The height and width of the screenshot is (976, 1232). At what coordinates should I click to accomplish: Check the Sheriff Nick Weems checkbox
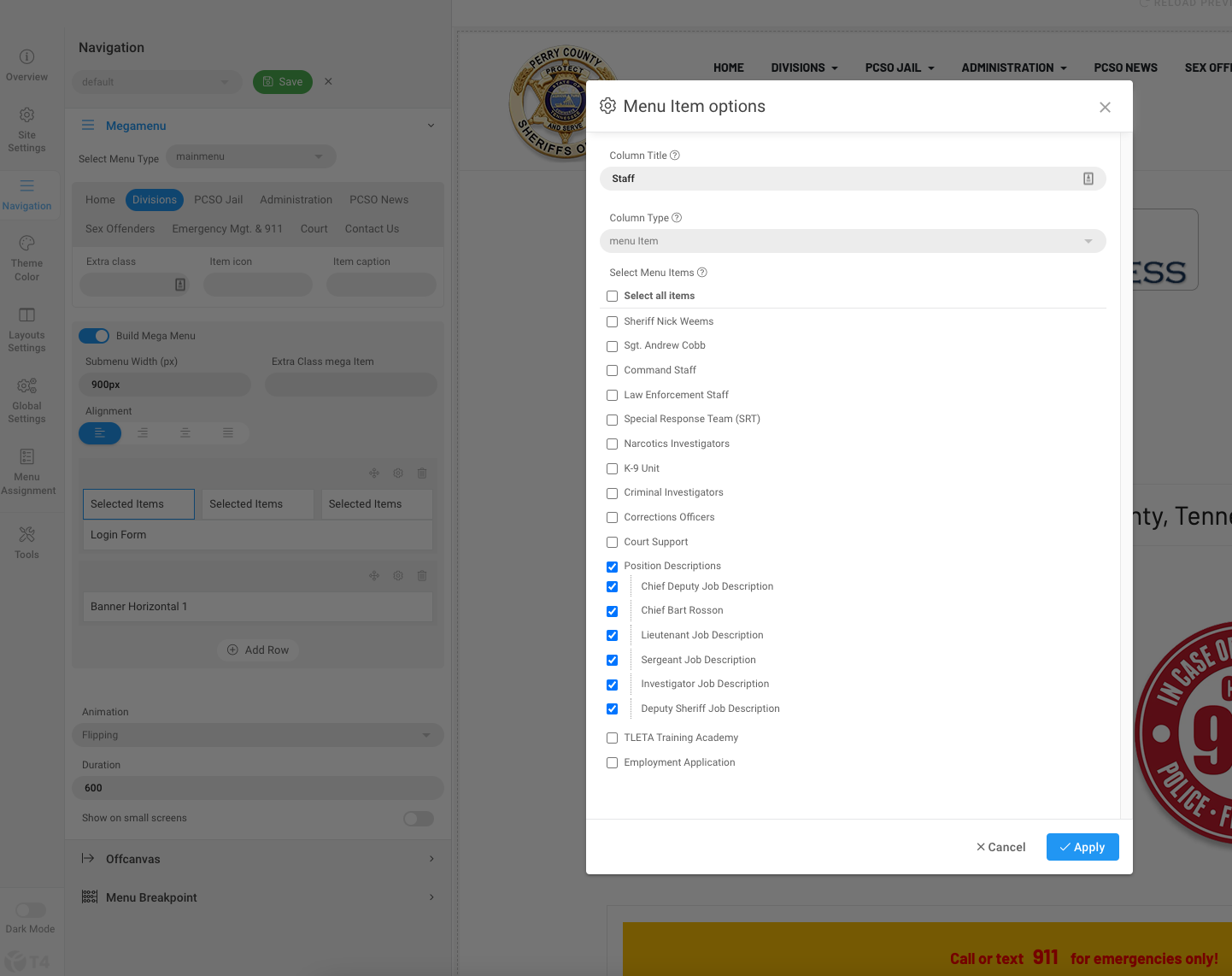tap(612, 322)
